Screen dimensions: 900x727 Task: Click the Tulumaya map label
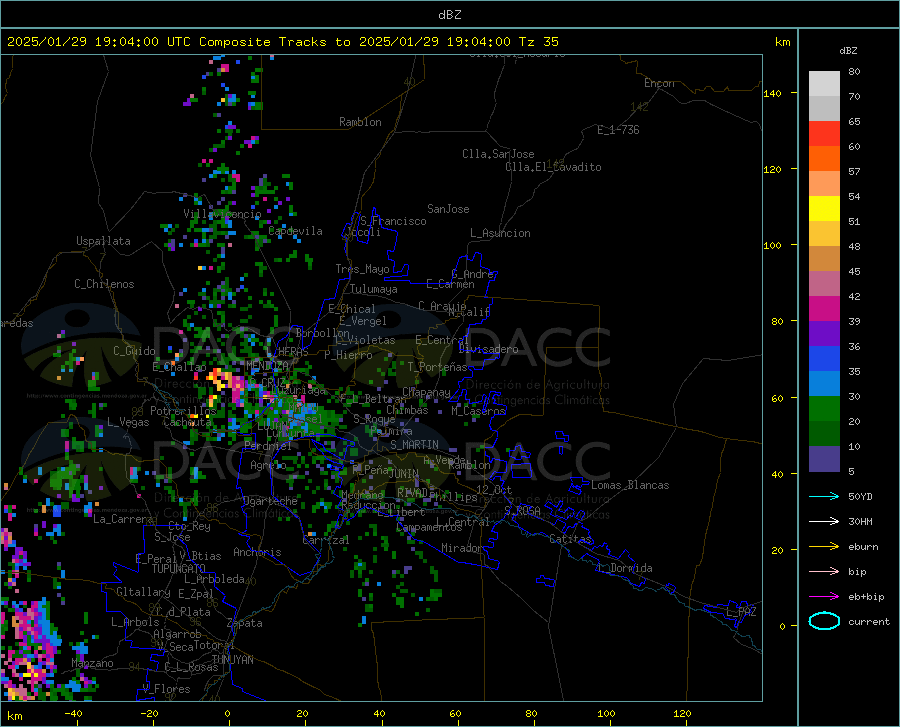373,289
